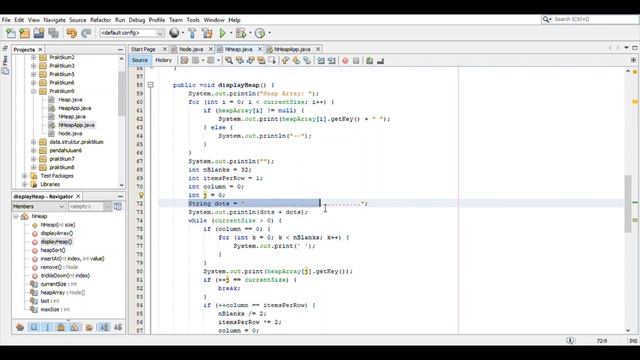Shift line right icon

coord(331,60)
